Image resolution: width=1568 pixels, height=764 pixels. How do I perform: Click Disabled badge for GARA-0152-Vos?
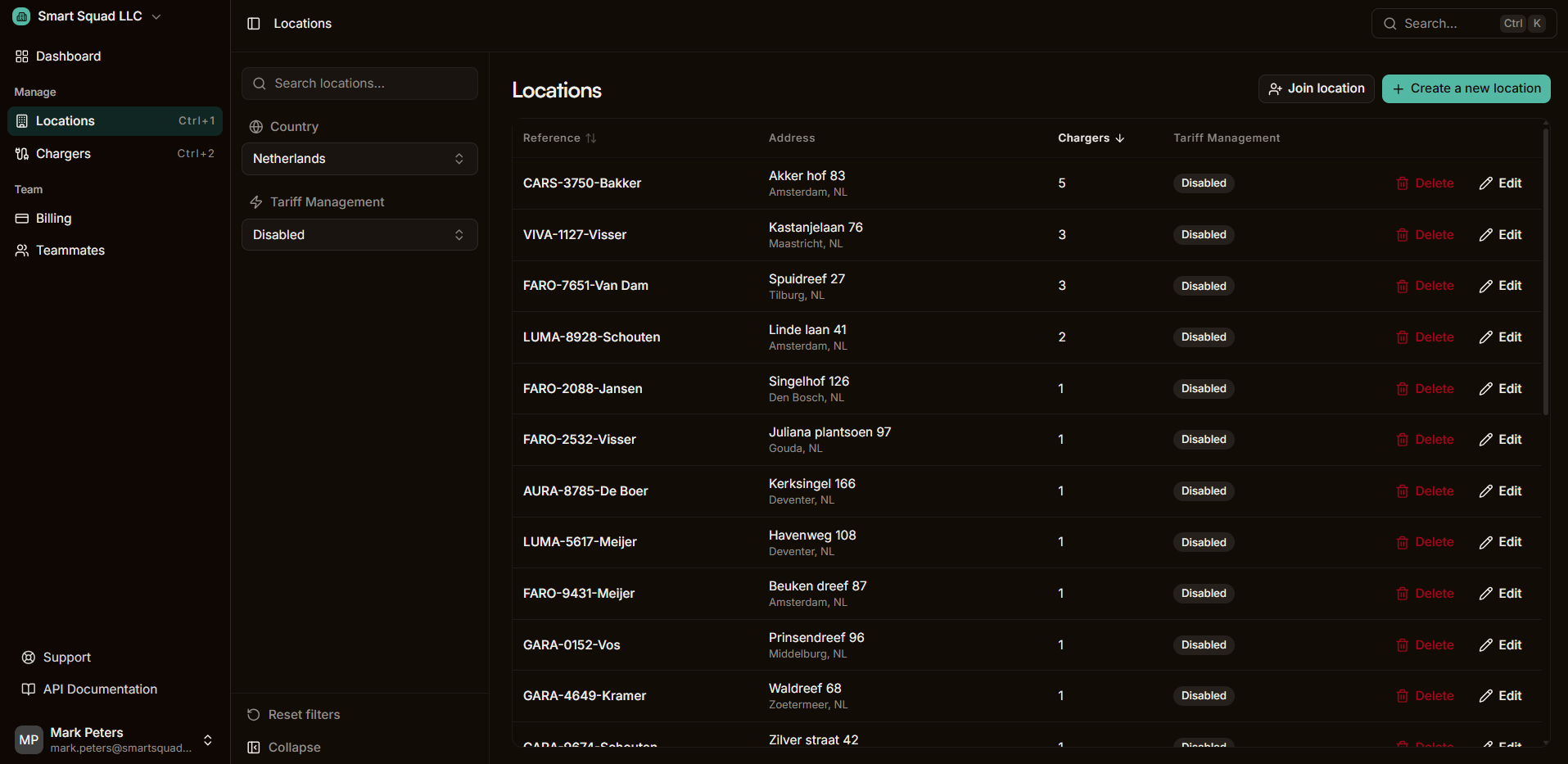1204,645
